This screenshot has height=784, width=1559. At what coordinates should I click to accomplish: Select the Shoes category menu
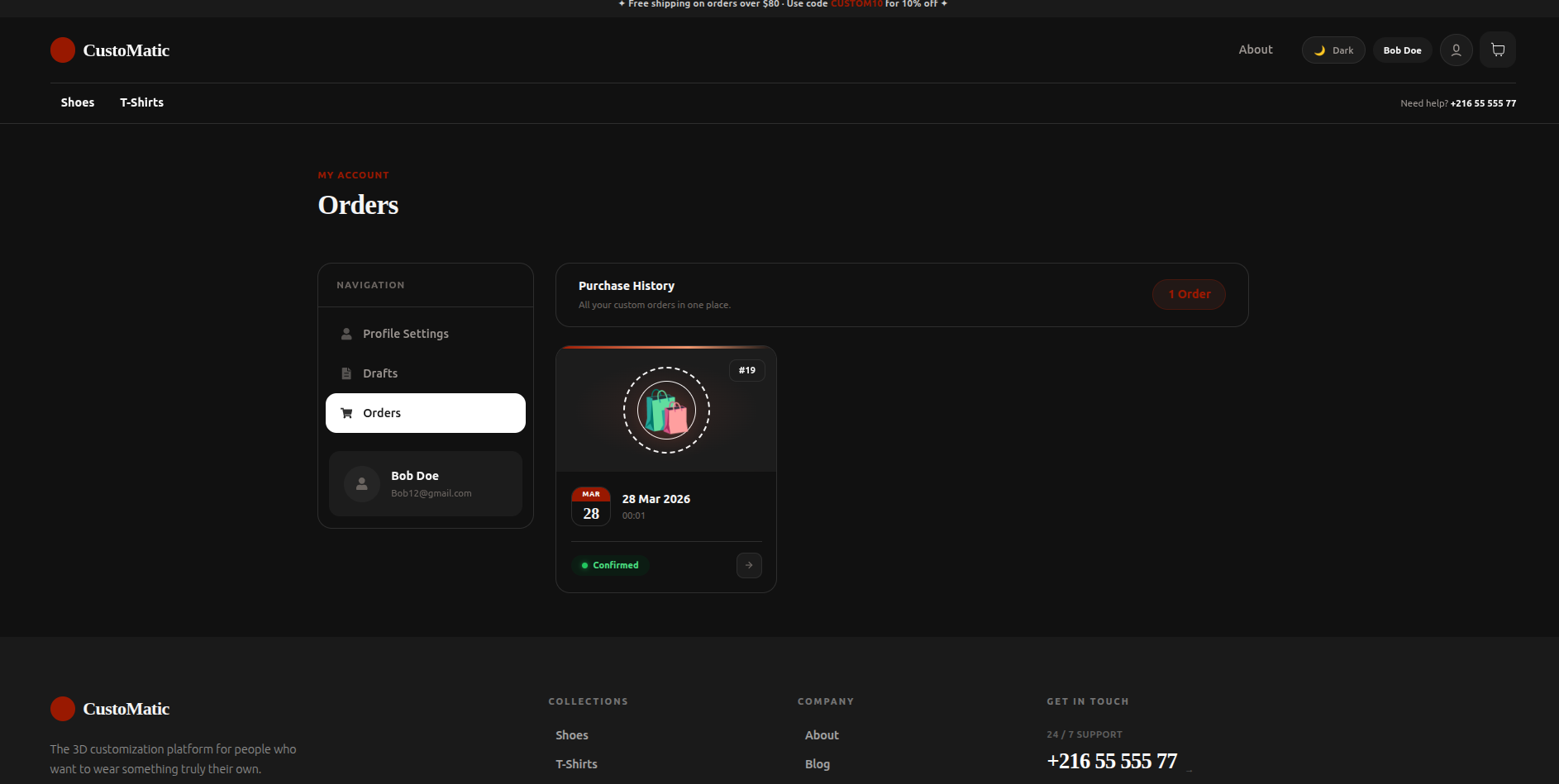click(x=78, y=102)
